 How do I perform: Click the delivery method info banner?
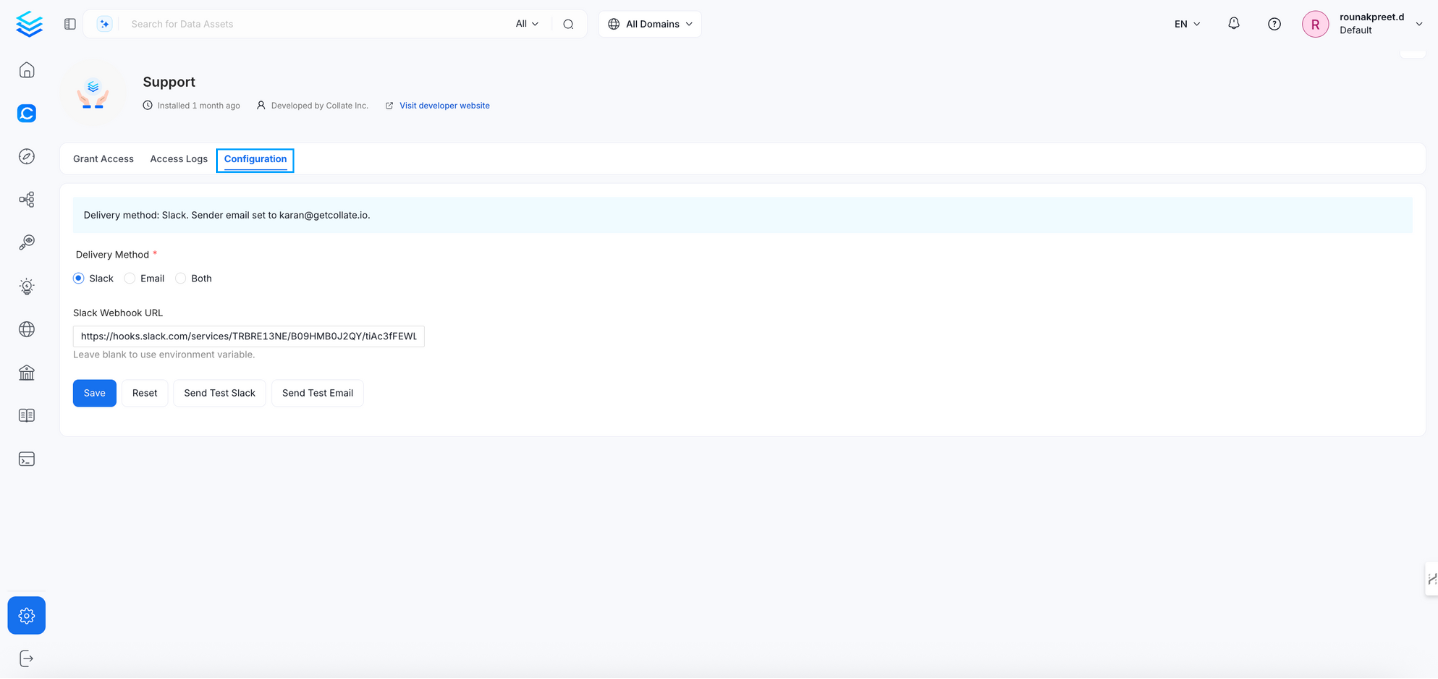pyautogui.click(x=742, y=215)
